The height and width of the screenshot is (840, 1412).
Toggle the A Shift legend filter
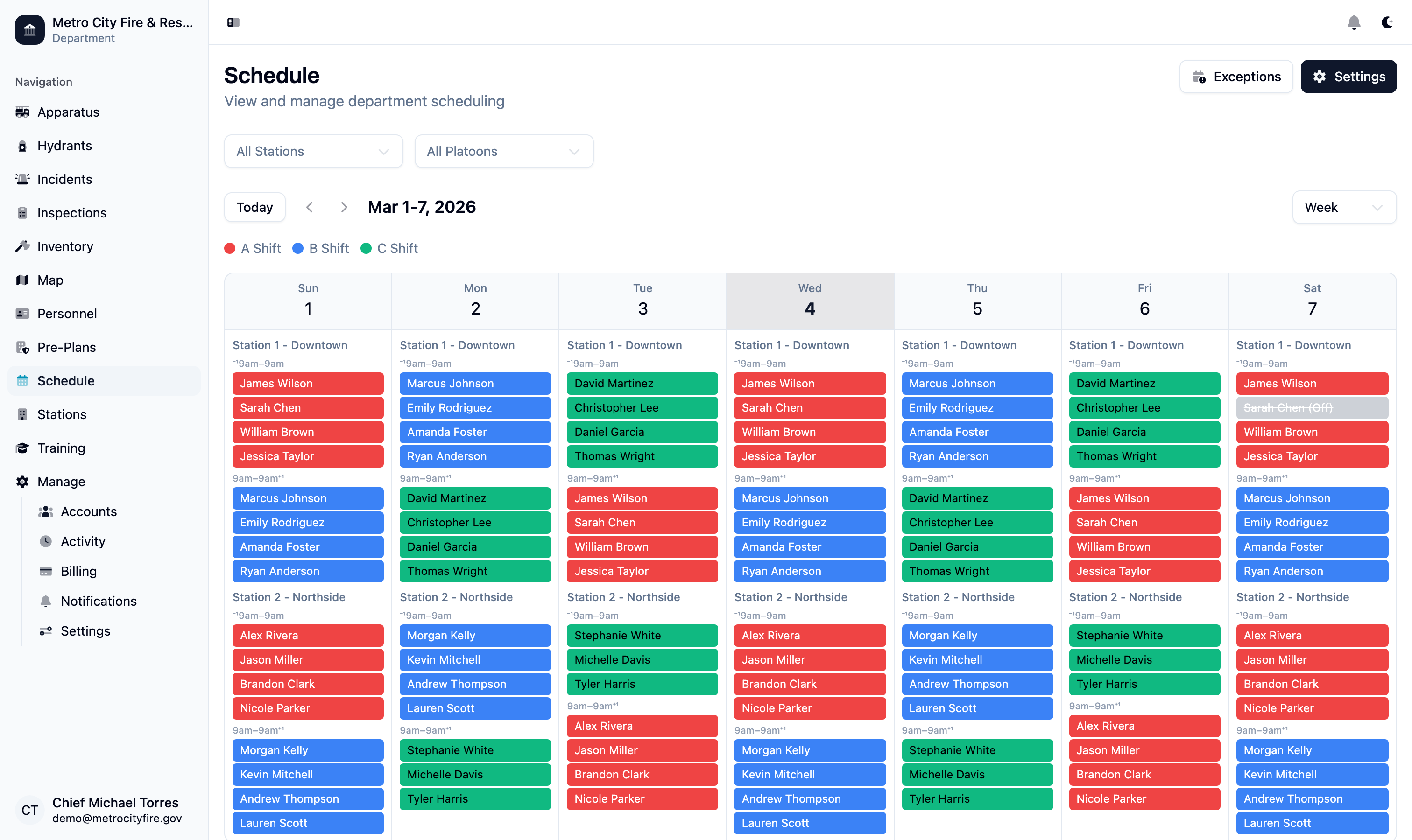[x=252, y=248]
